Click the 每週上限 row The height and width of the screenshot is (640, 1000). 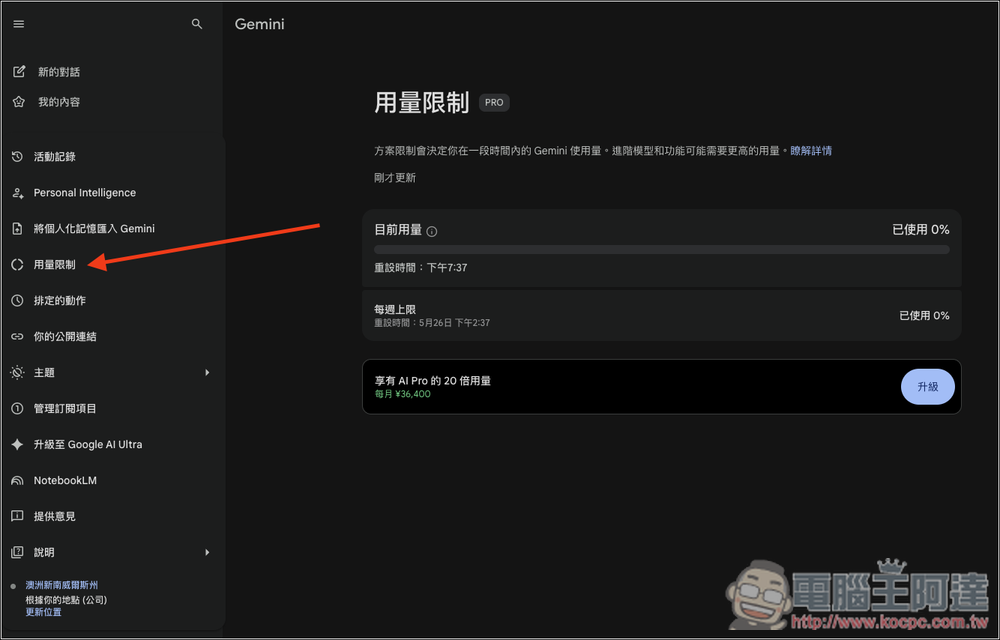point(661,316)
